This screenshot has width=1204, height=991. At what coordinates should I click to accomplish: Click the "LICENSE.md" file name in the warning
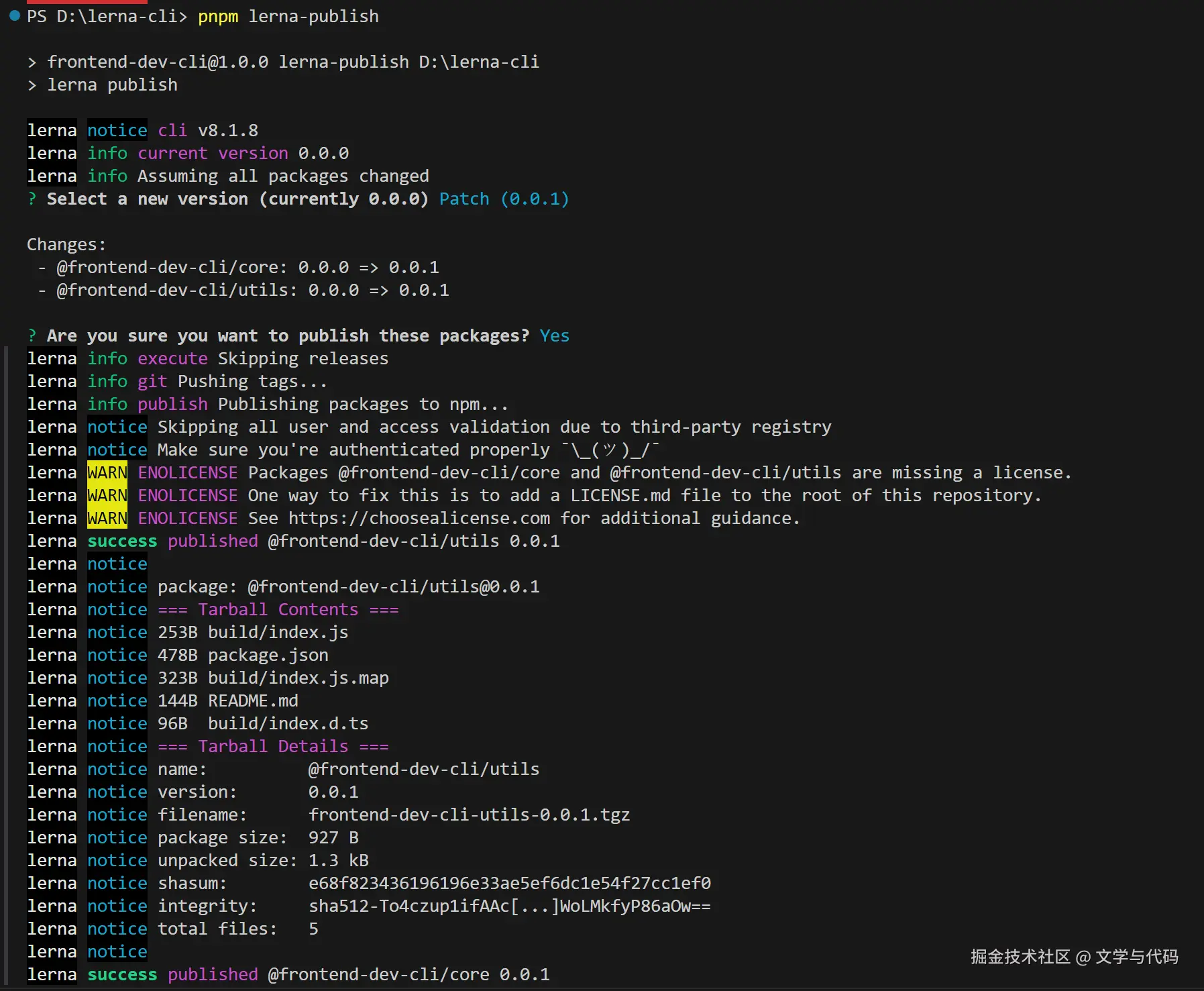tap(620, 495)
